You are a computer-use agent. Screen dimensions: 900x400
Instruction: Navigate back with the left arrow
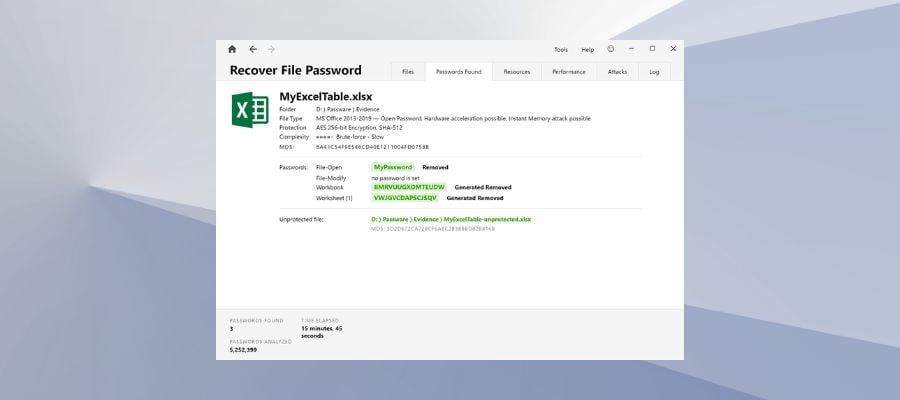pyautogui.click(x=253, y=49)
